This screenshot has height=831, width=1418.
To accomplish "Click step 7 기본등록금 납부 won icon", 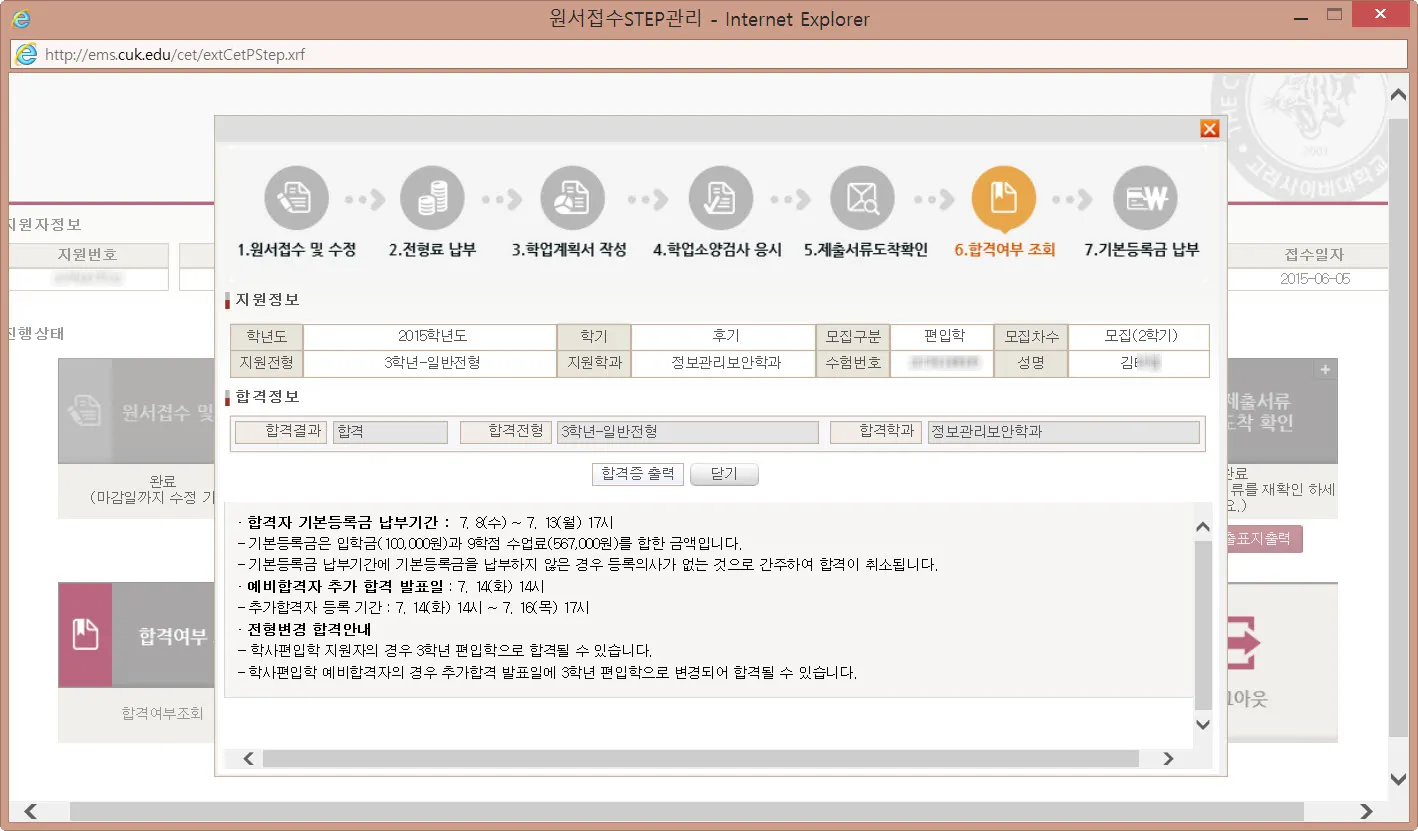I will [x=1145, y=199].
